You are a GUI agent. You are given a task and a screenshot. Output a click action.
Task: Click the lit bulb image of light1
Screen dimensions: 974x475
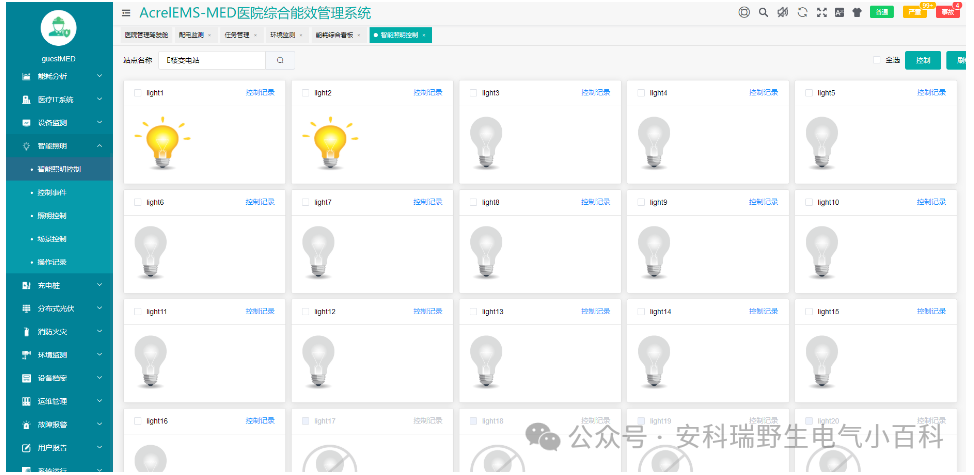[162, 143]
